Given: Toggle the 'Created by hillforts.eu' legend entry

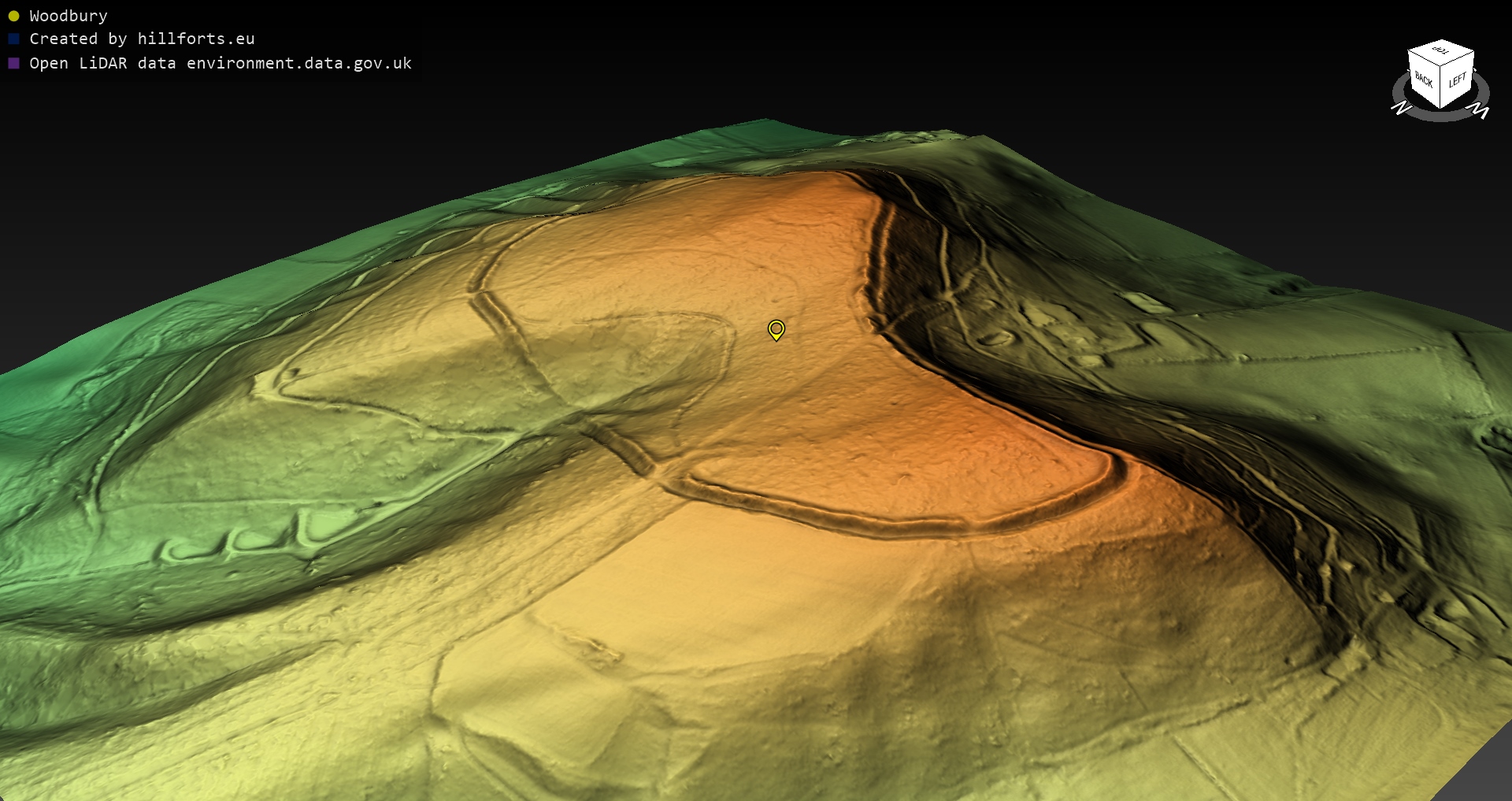Looking at the screenshot, I should coord(142,39).
